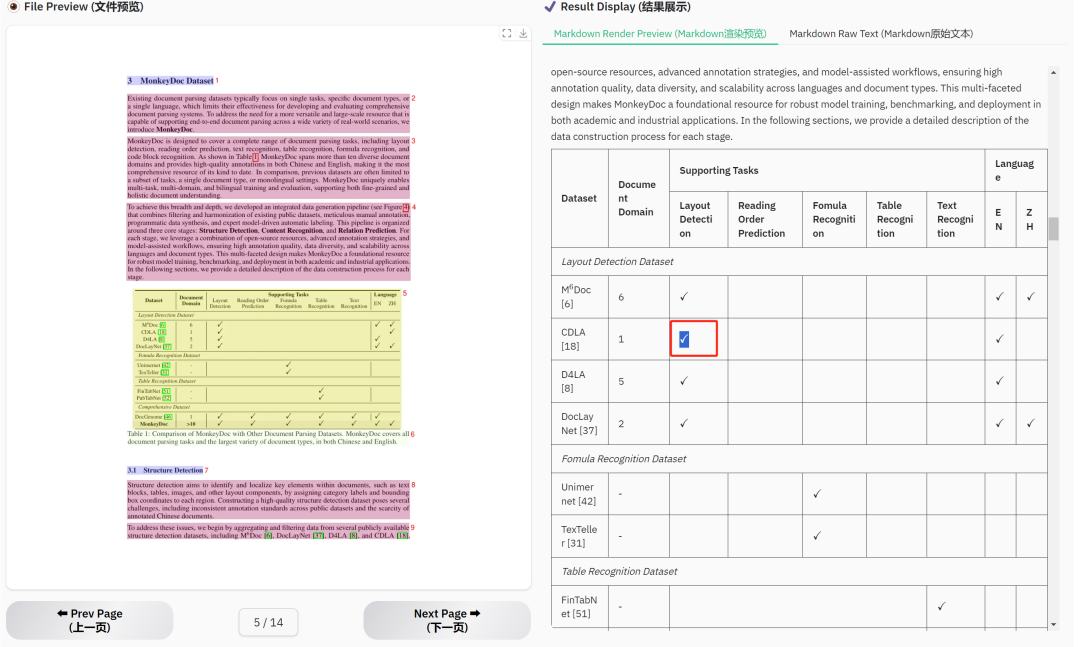Screen dimensions: 1080x647
Task: Click the TexTeller Fomula Recognition checkmark
Action: click(x=817, y=535)
